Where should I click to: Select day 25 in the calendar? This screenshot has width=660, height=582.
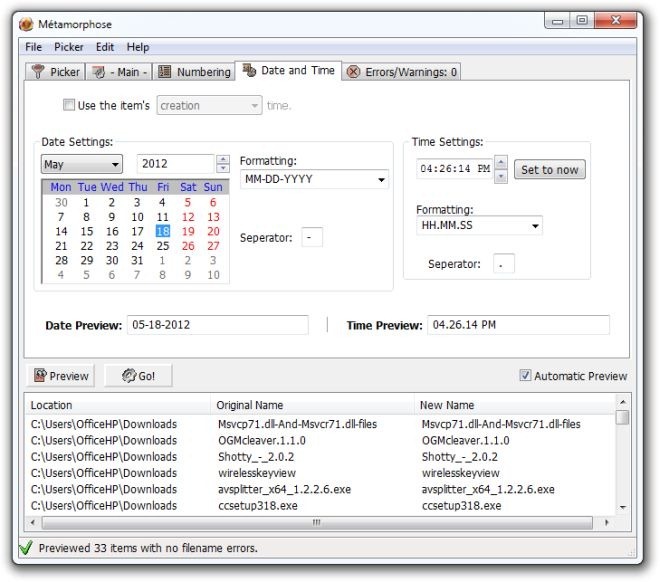coord(162,246)
